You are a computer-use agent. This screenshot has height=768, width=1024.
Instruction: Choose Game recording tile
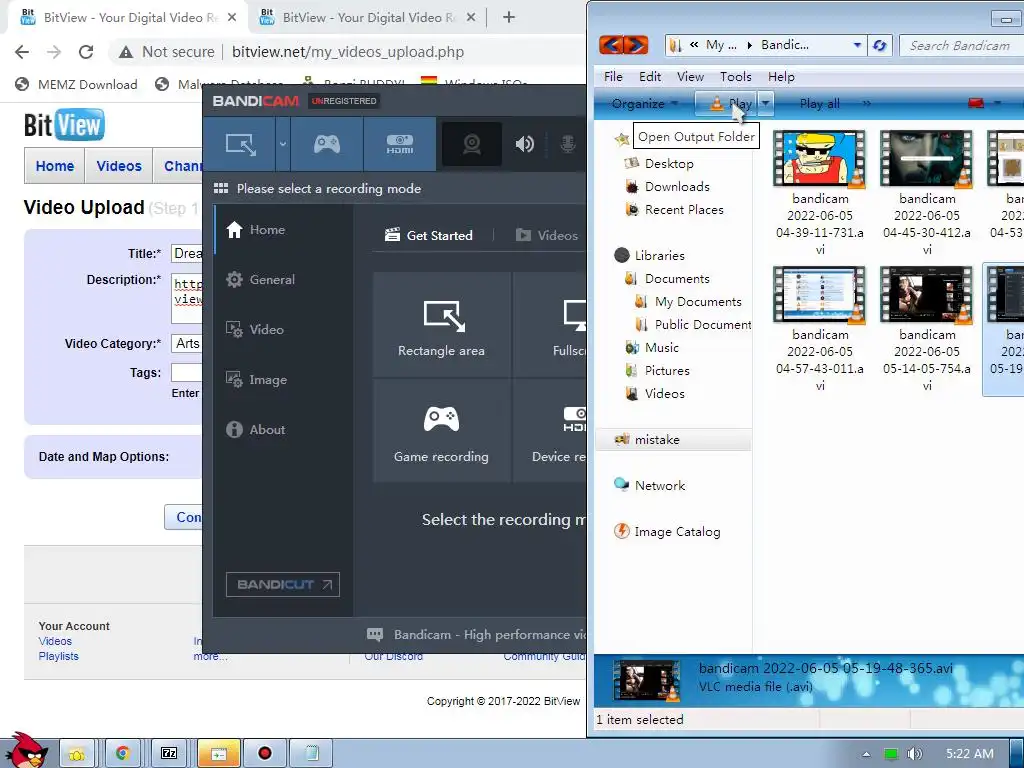[441, 431]
